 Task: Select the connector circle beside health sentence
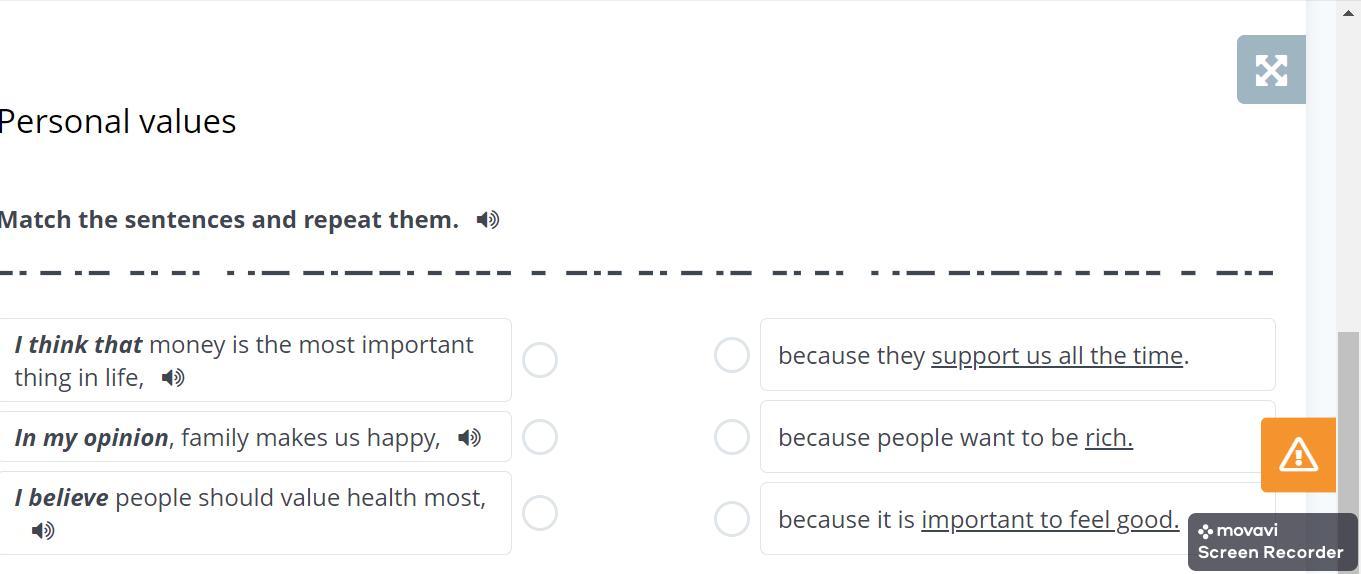click(540, 513)
